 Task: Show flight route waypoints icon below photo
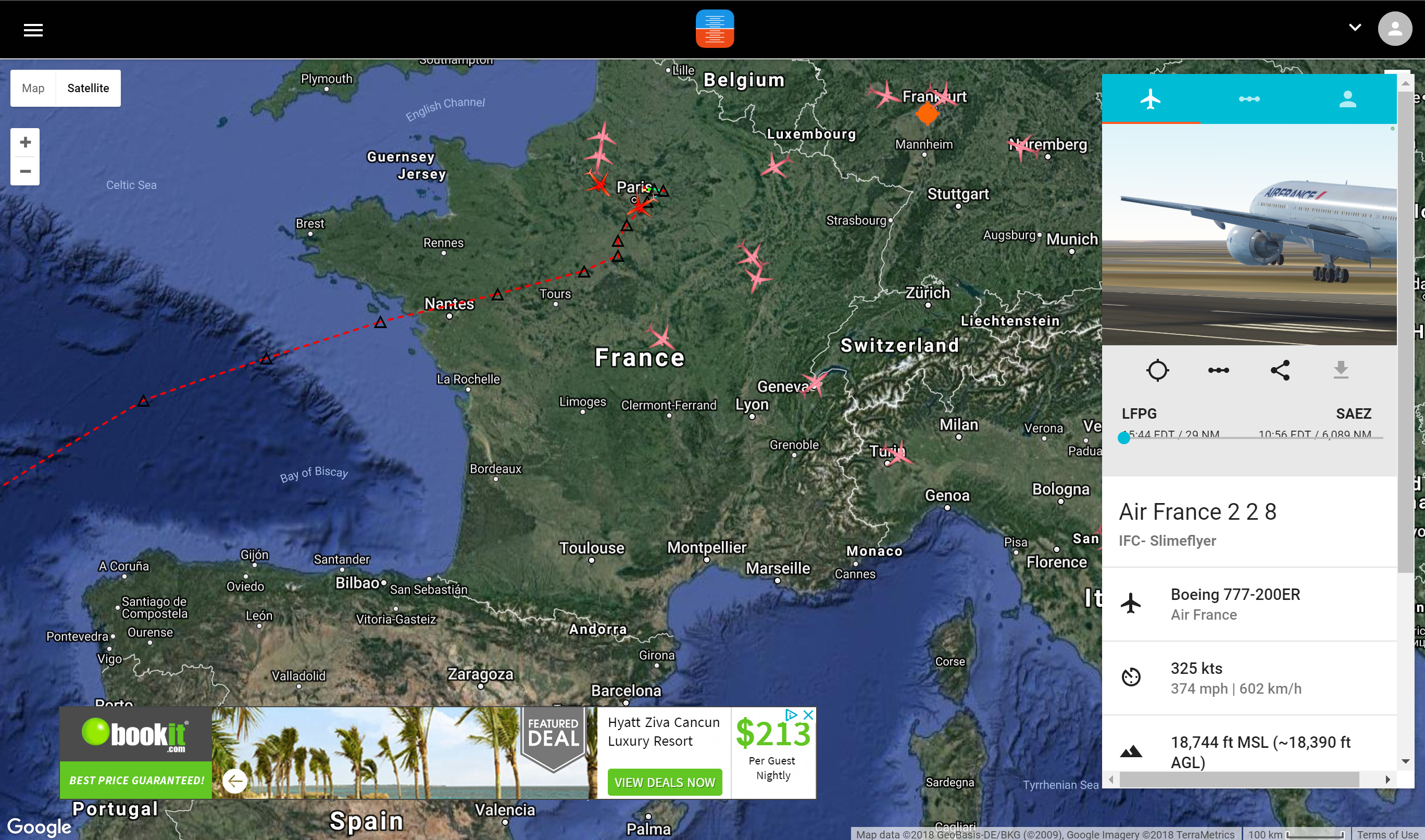tap(1218, 371)
